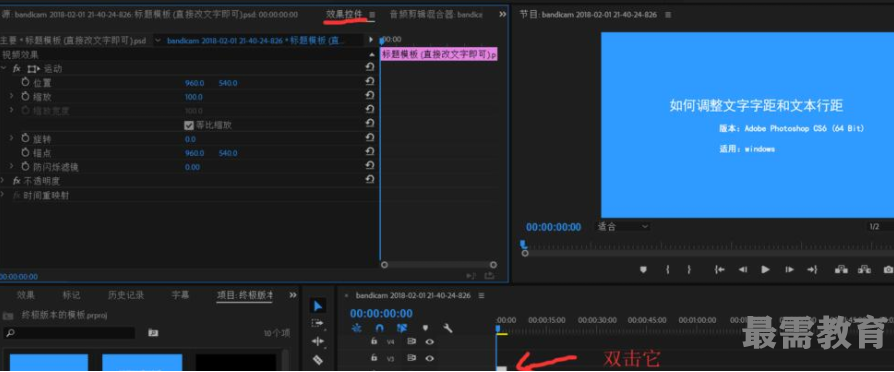Viewport: 894px width, 372px height.
Task: Select the Track Select Forward tool
Action: (318, 324)
